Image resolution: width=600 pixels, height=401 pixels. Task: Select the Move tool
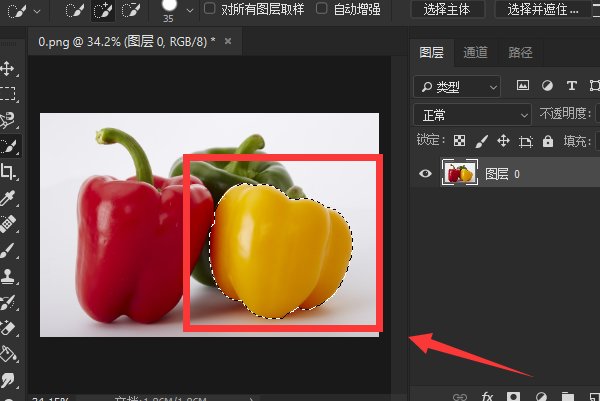[x=7, y=69]
